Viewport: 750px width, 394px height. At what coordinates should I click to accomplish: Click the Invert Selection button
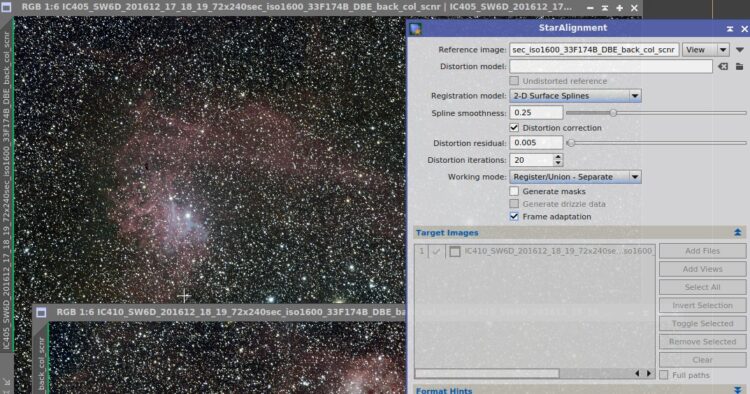point(702,306)
